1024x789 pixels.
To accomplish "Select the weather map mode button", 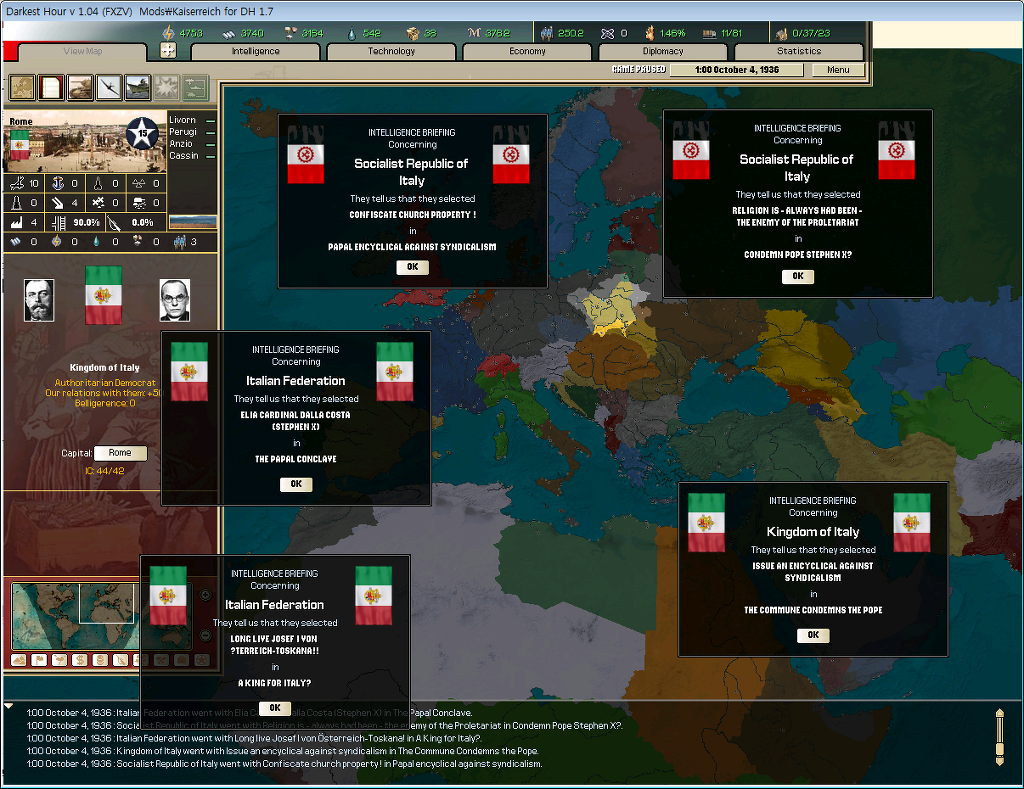I will point(59,660).
